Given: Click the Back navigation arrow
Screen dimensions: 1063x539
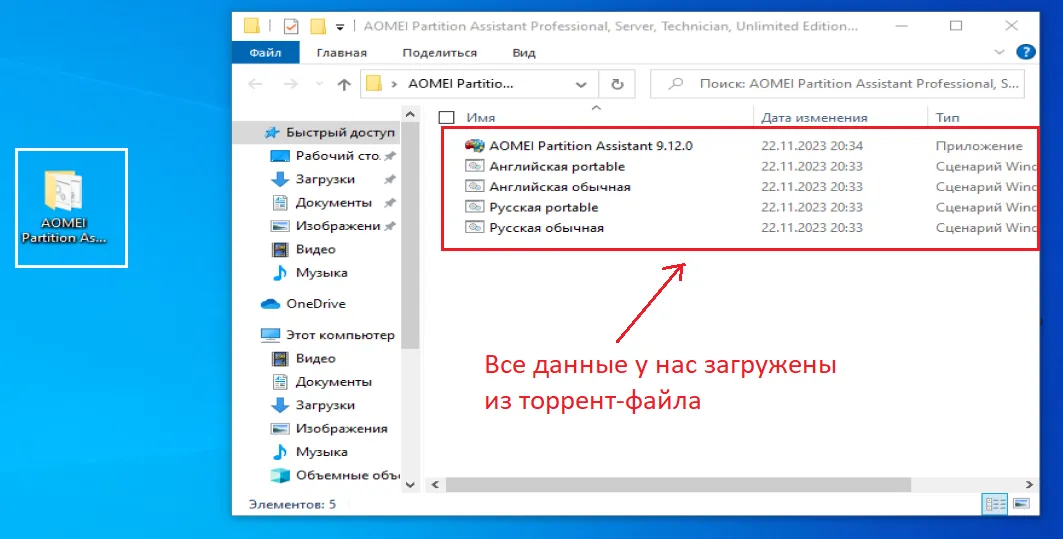Looking at the screenshot, I should coord(256,84).
